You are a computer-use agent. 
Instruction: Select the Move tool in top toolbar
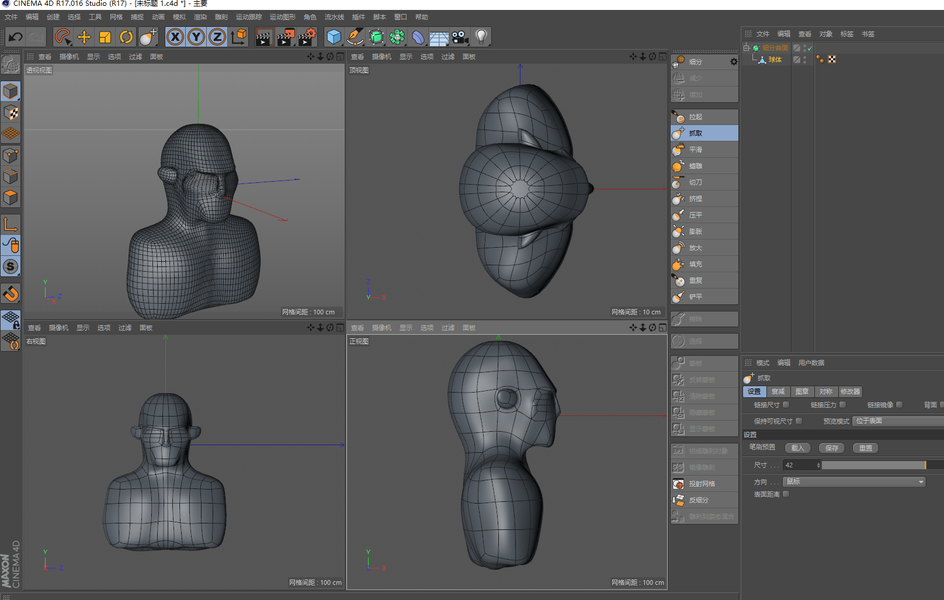(x=84, y=37)
